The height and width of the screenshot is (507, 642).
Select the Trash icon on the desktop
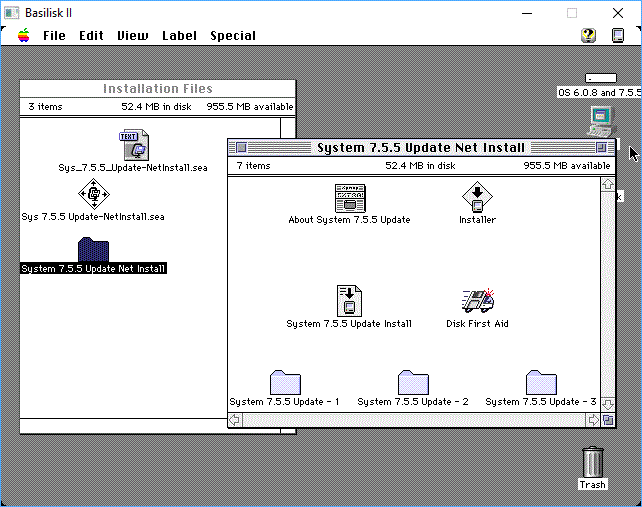[592, 462]
